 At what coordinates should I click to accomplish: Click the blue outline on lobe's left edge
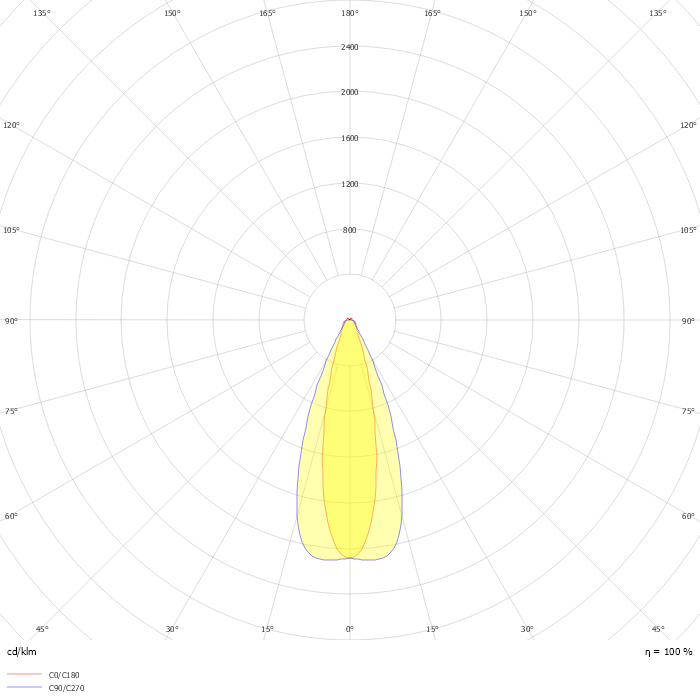297,500
